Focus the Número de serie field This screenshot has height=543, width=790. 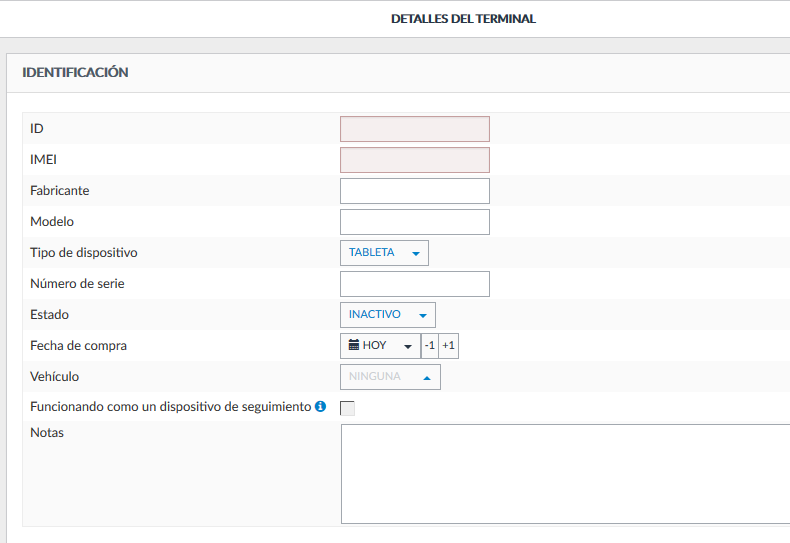[x=414, y=284]
